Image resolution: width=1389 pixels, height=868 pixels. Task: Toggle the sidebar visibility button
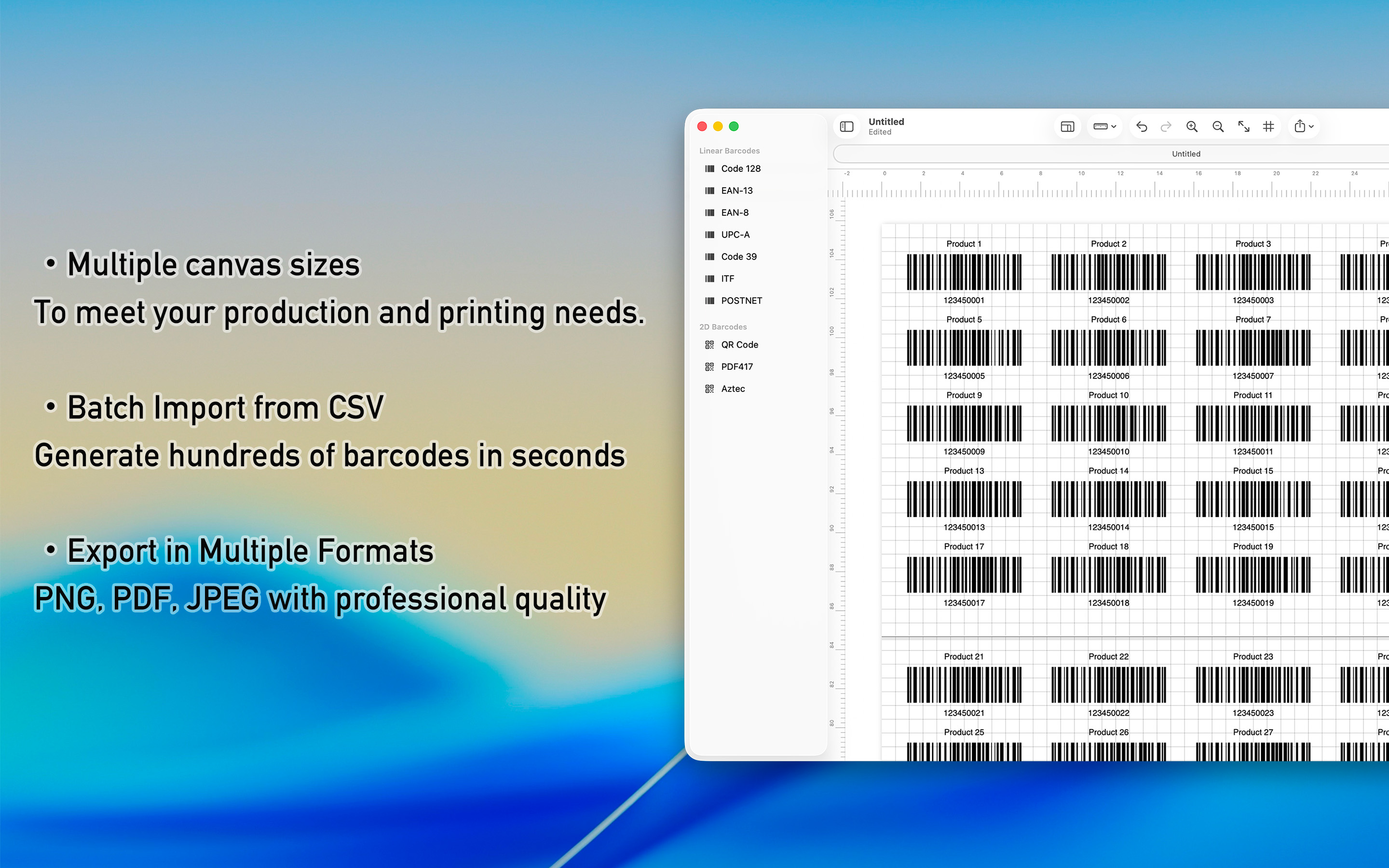pos(846,126)
